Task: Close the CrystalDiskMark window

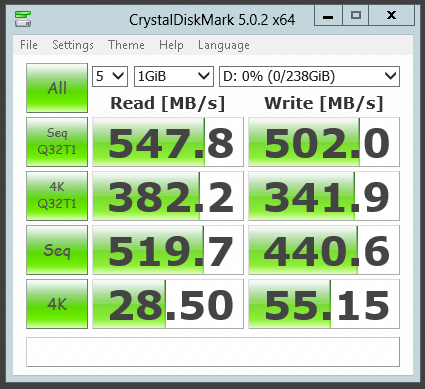Action: [x=391, y=16]
